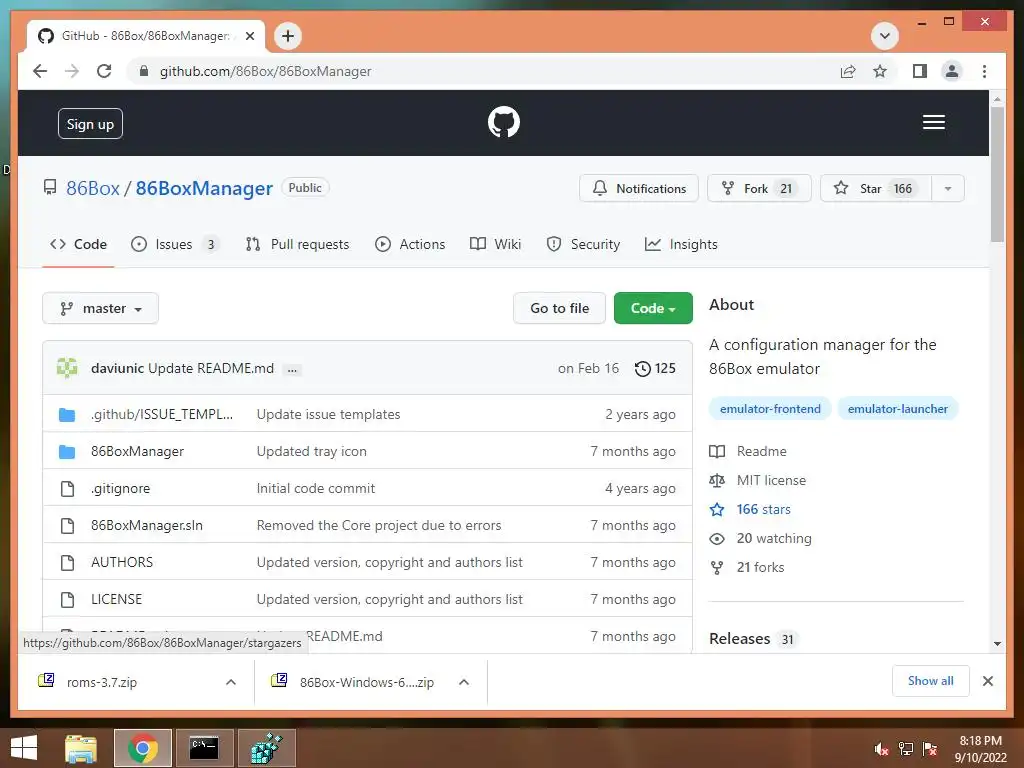Click the Chrome back arrow
This screenshot has width=1024, height=768.
(x=40, y=71)
